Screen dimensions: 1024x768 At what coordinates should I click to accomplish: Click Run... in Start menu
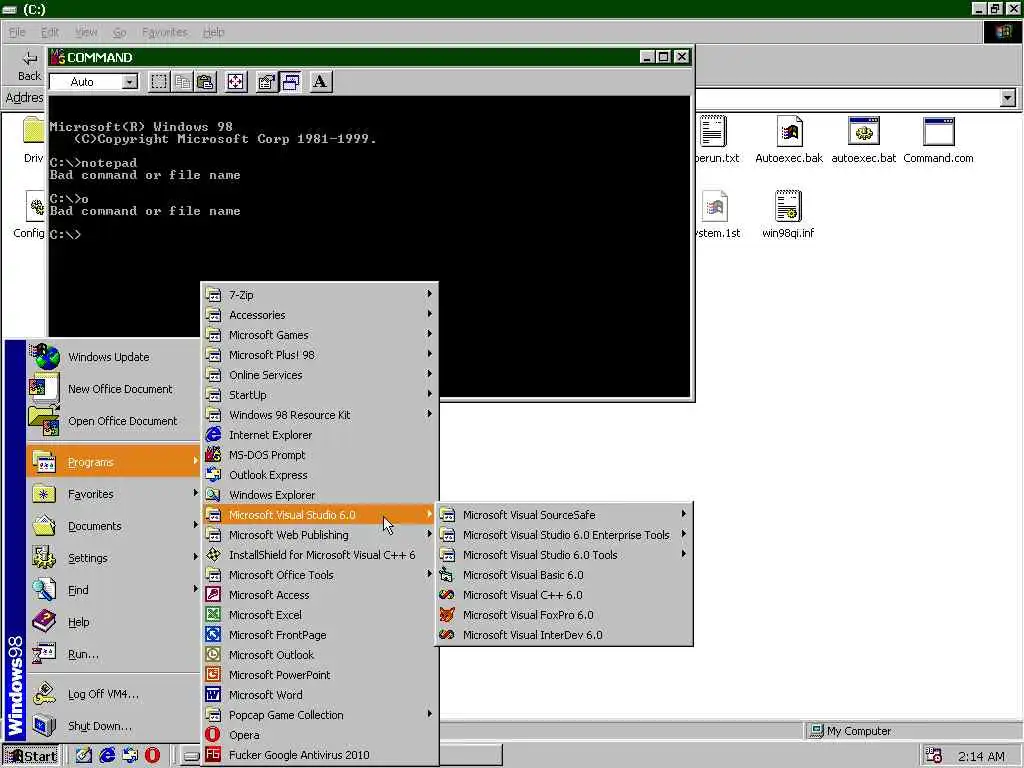113,654
